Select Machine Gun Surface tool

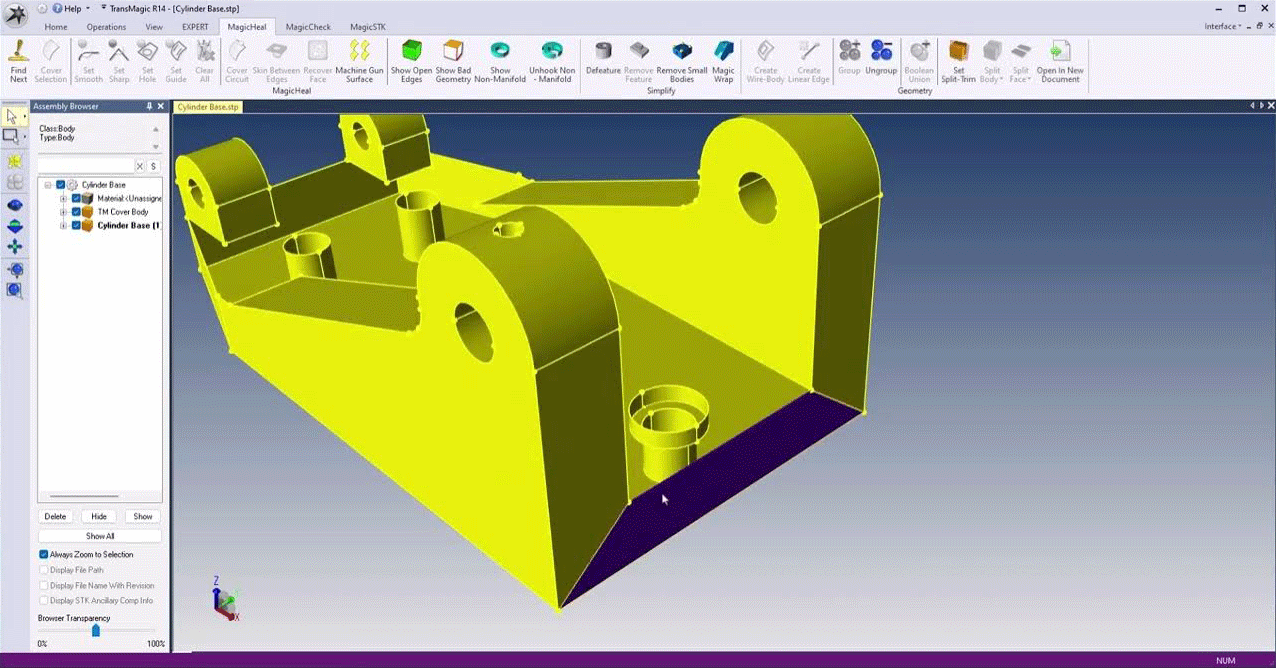pyautogui.click(x=359, y=60)
